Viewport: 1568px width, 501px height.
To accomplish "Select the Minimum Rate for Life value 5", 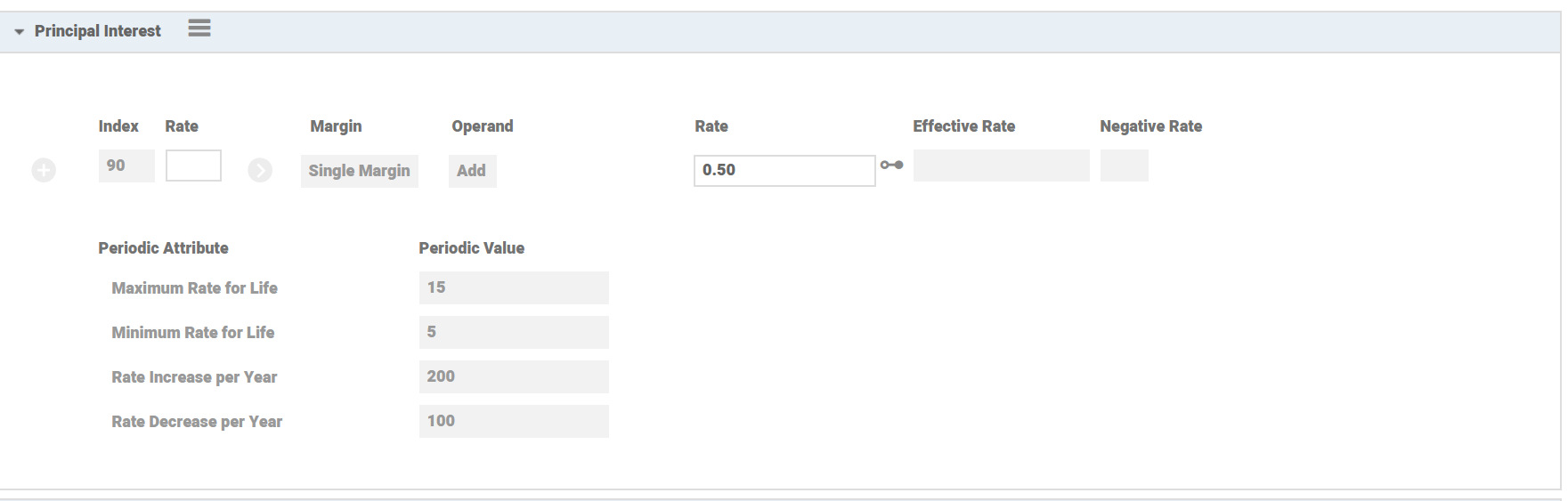I will pos(514,332).
